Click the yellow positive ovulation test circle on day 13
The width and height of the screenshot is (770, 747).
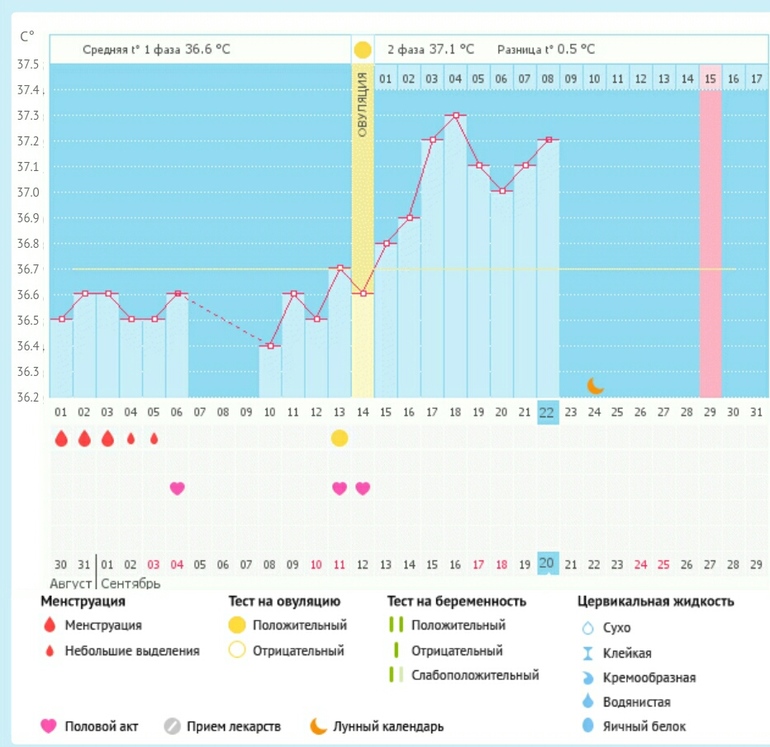click(x=339, y=438)
